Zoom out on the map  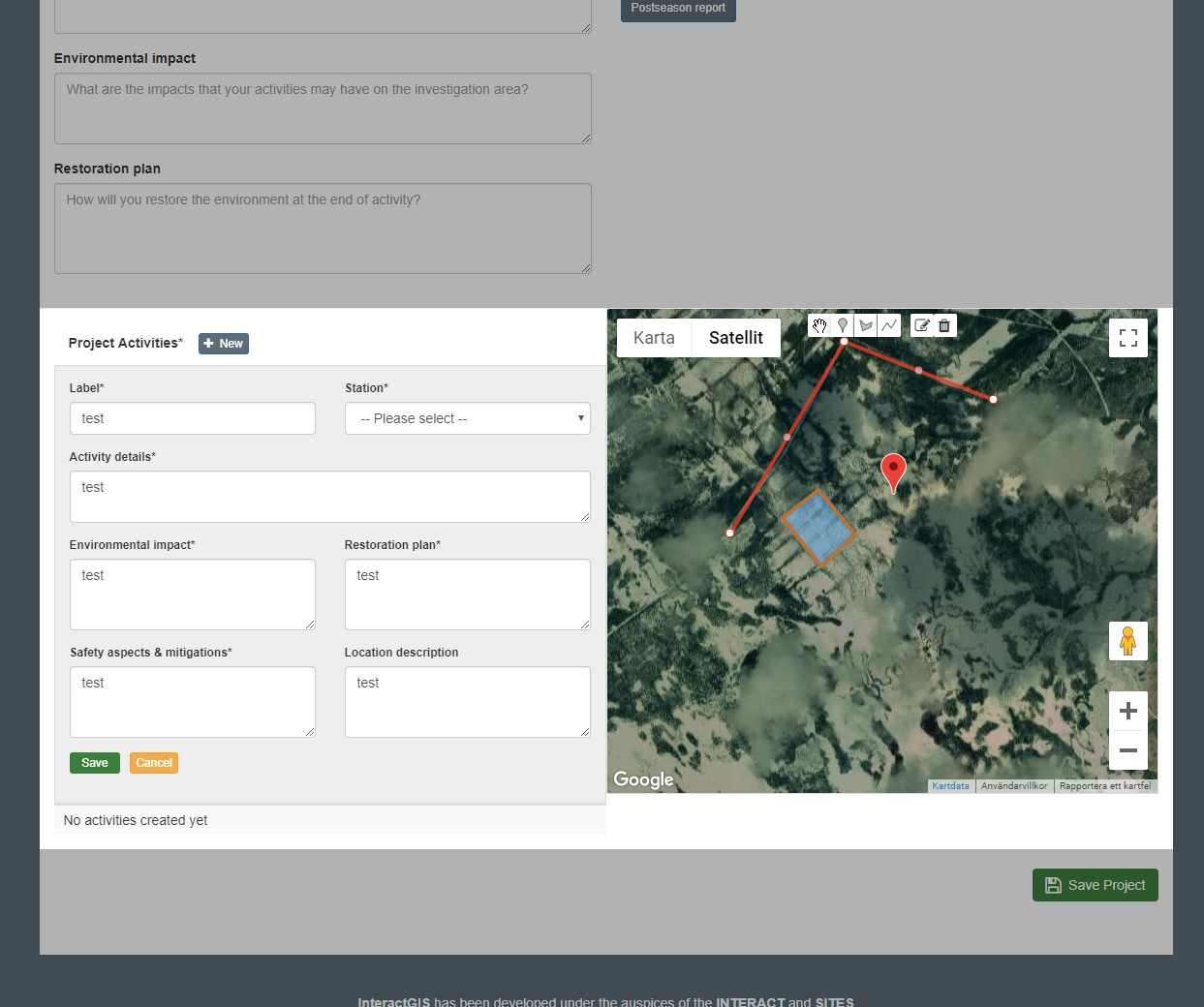click(1127, 750)
